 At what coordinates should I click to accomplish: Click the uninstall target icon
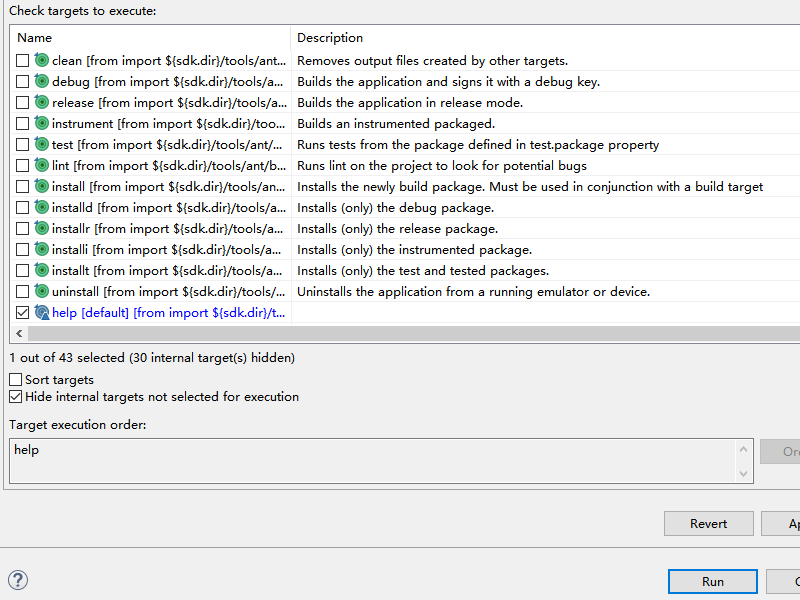(x=42, y=292)
